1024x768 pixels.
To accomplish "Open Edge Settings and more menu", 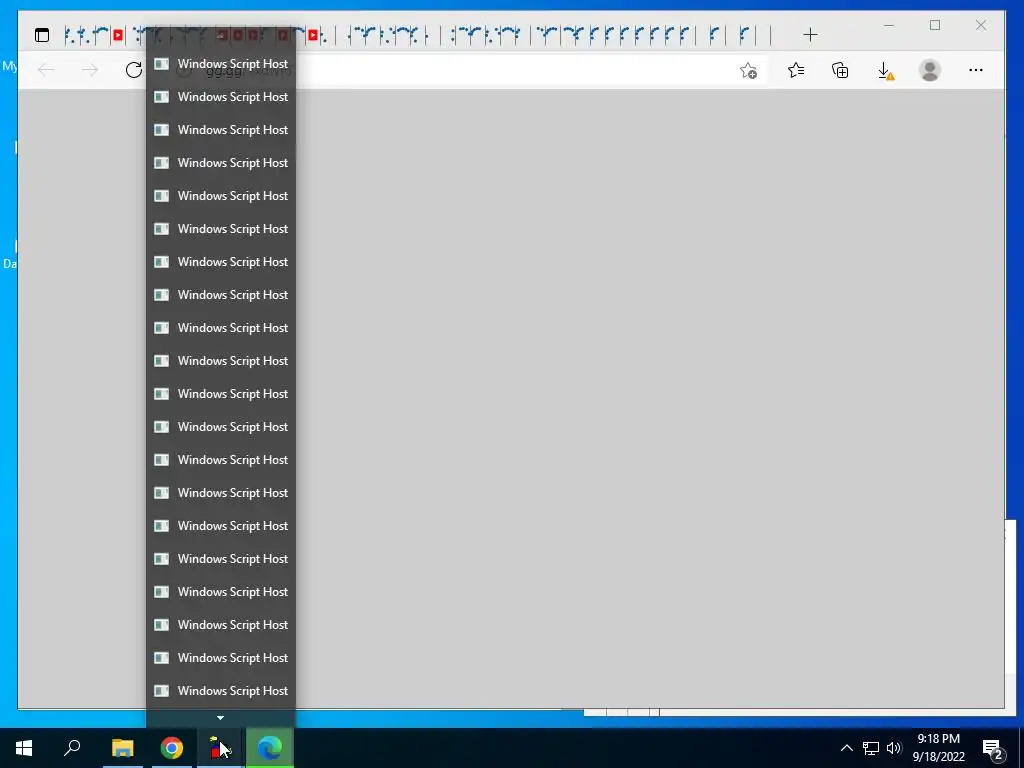I will (x=976, y=70).
